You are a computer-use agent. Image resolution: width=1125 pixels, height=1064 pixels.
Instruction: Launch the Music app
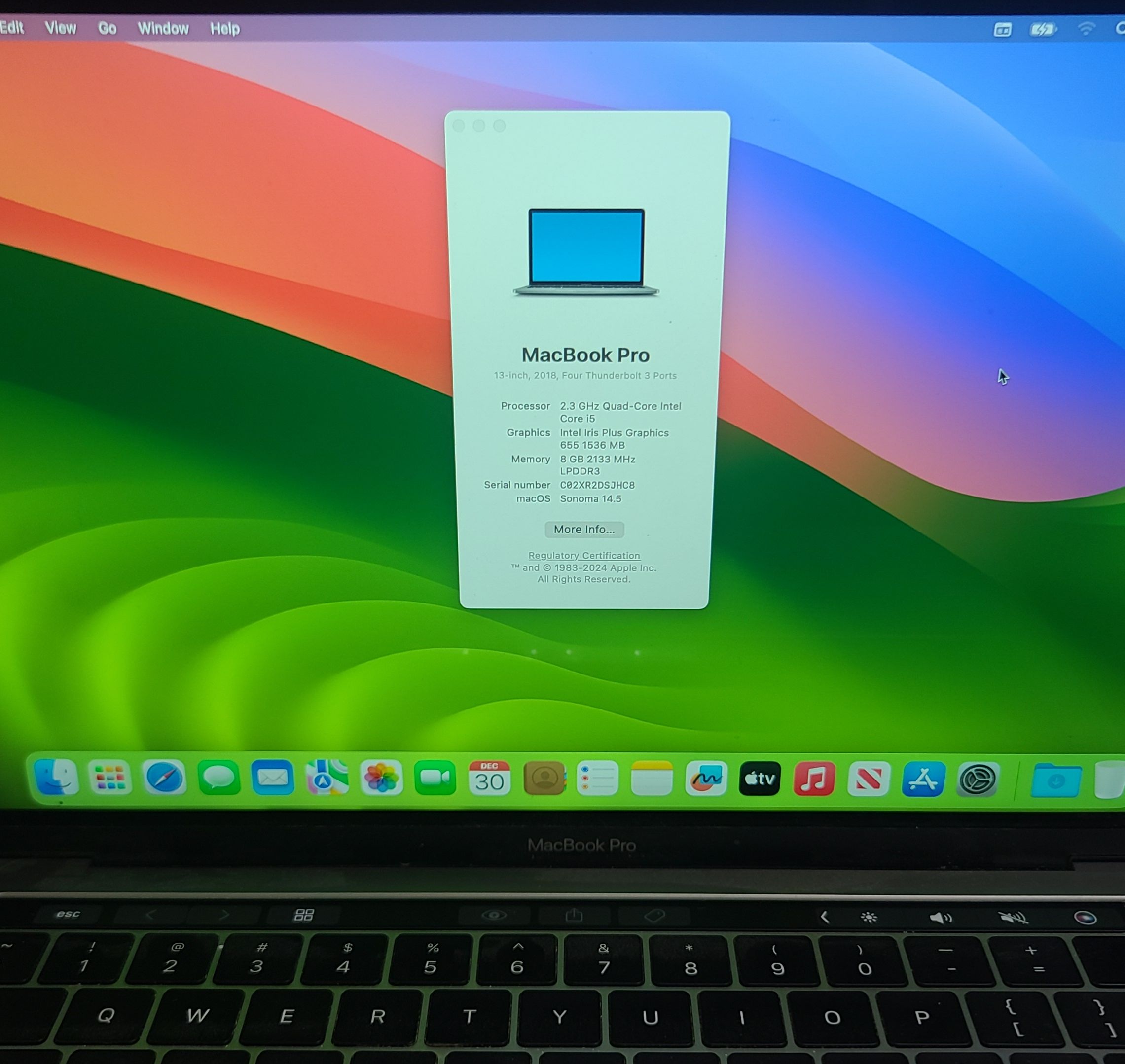pos(815,779)
